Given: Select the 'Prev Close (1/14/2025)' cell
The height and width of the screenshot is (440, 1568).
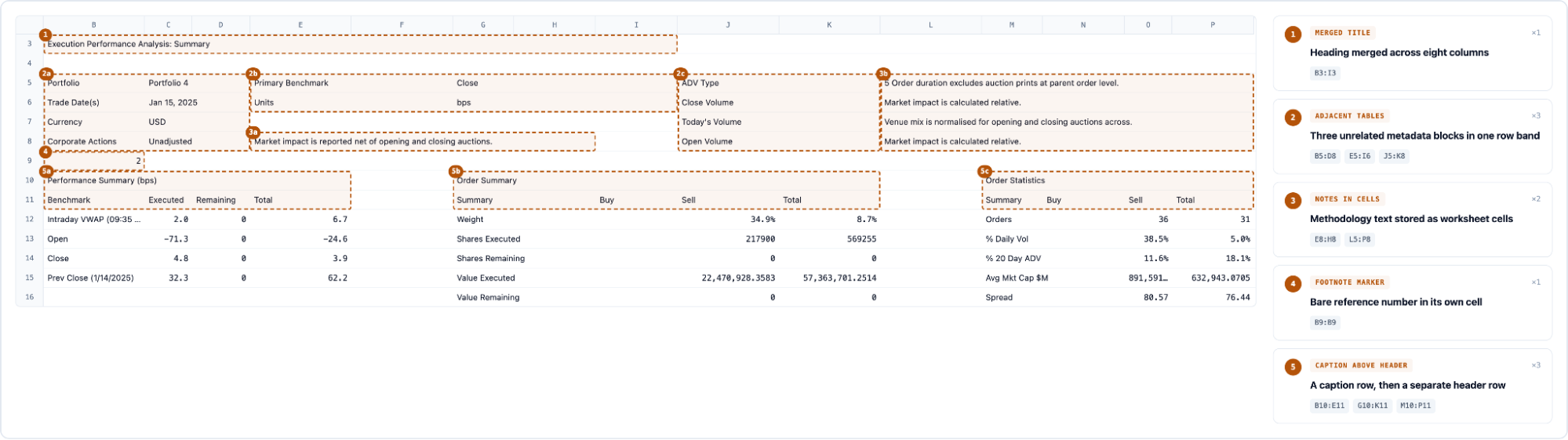Looking at the screenshot, I should click(x=94, y=278).
